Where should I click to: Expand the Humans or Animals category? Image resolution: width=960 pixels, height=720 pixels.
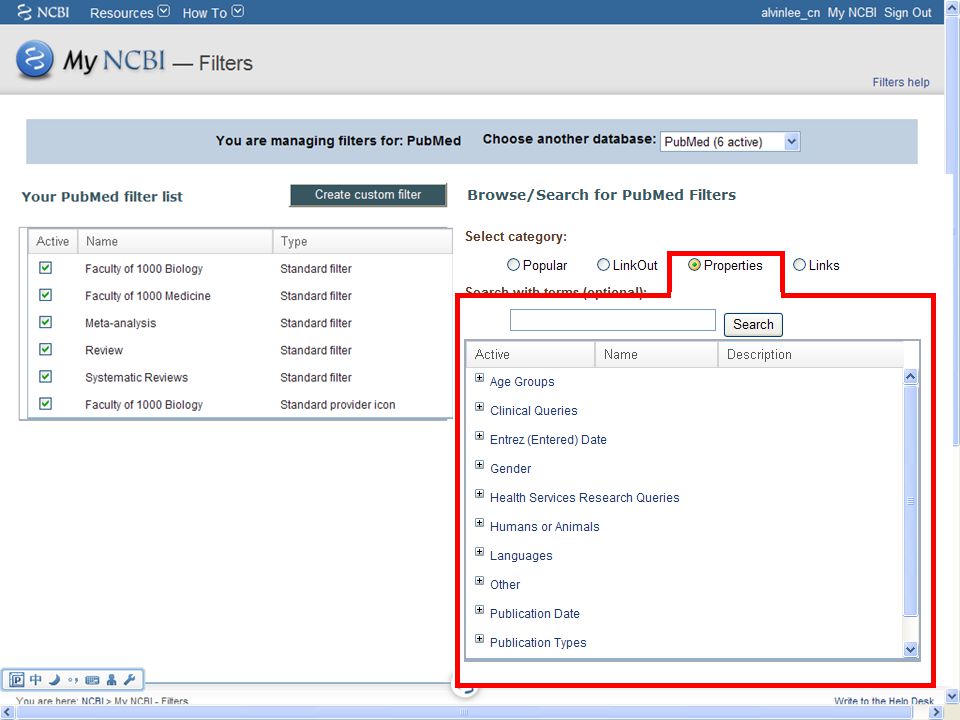click(479, 523)
